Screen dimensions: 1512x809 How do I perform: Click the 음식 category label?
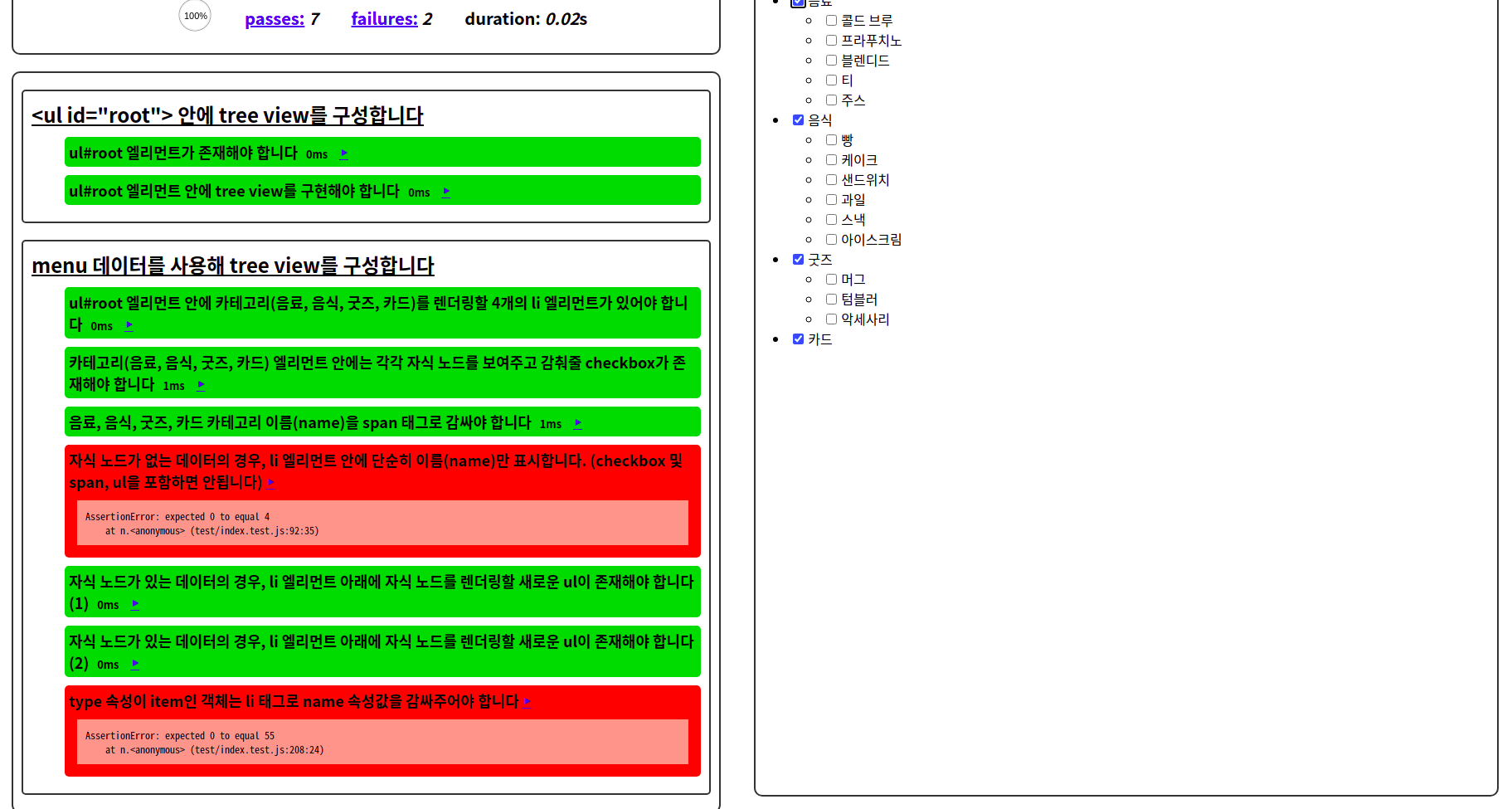pos(820,120)
